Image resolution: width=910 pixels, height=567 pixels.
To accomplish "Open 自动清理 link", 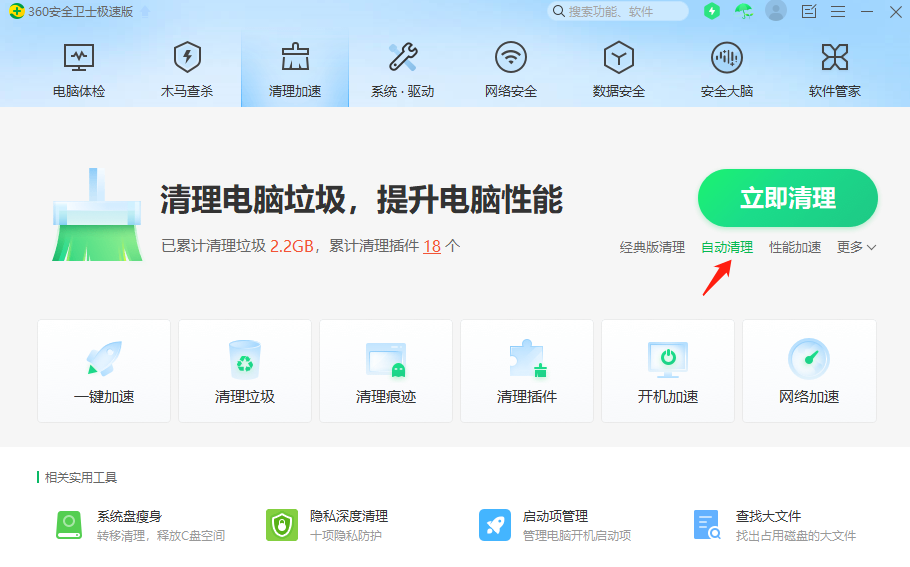I will [727, 247].
